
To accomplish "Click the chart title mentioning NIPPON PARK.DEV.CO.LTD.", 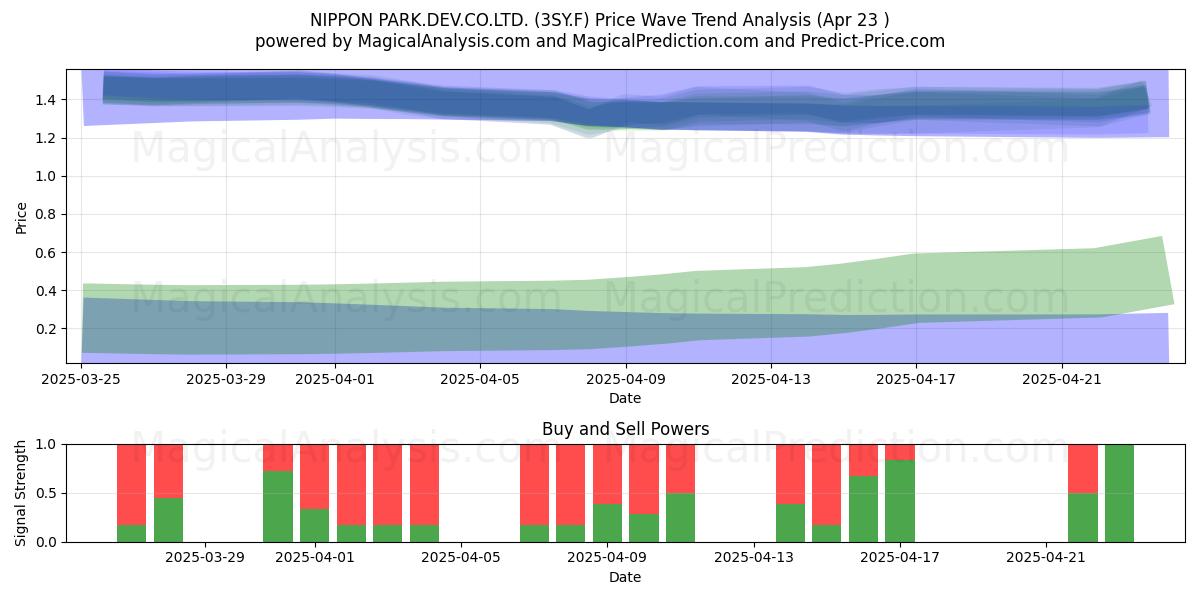I will click(x=600, y=19).
